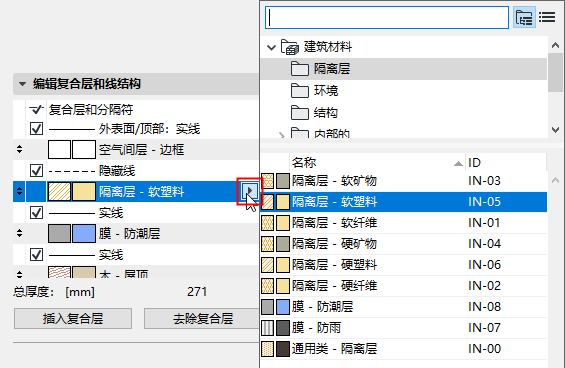Screen dimensions: 565x368
Task: Click ID cell IN-03
Action: click(x=484, y=181)
